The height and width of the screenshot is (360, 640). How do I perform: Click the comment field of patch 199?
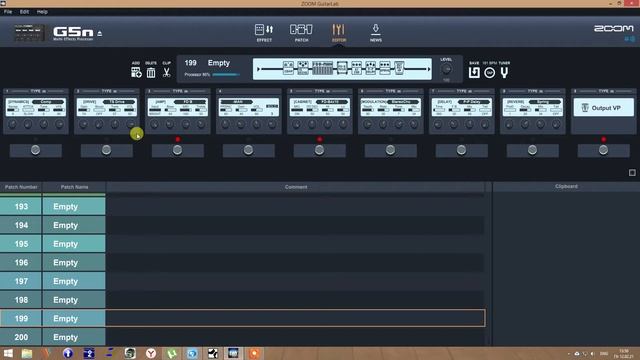click(x=295, y=318)
